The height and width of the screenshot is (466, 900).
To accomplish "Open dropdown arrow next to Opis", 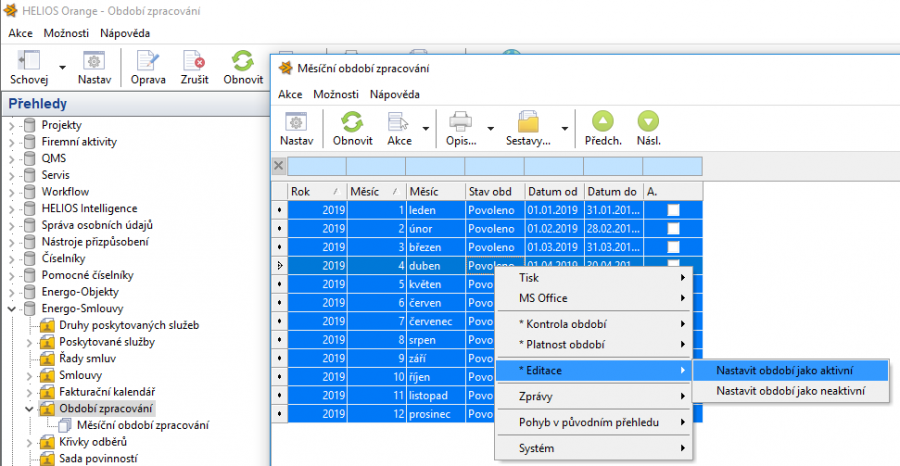I will pos(490,129).
